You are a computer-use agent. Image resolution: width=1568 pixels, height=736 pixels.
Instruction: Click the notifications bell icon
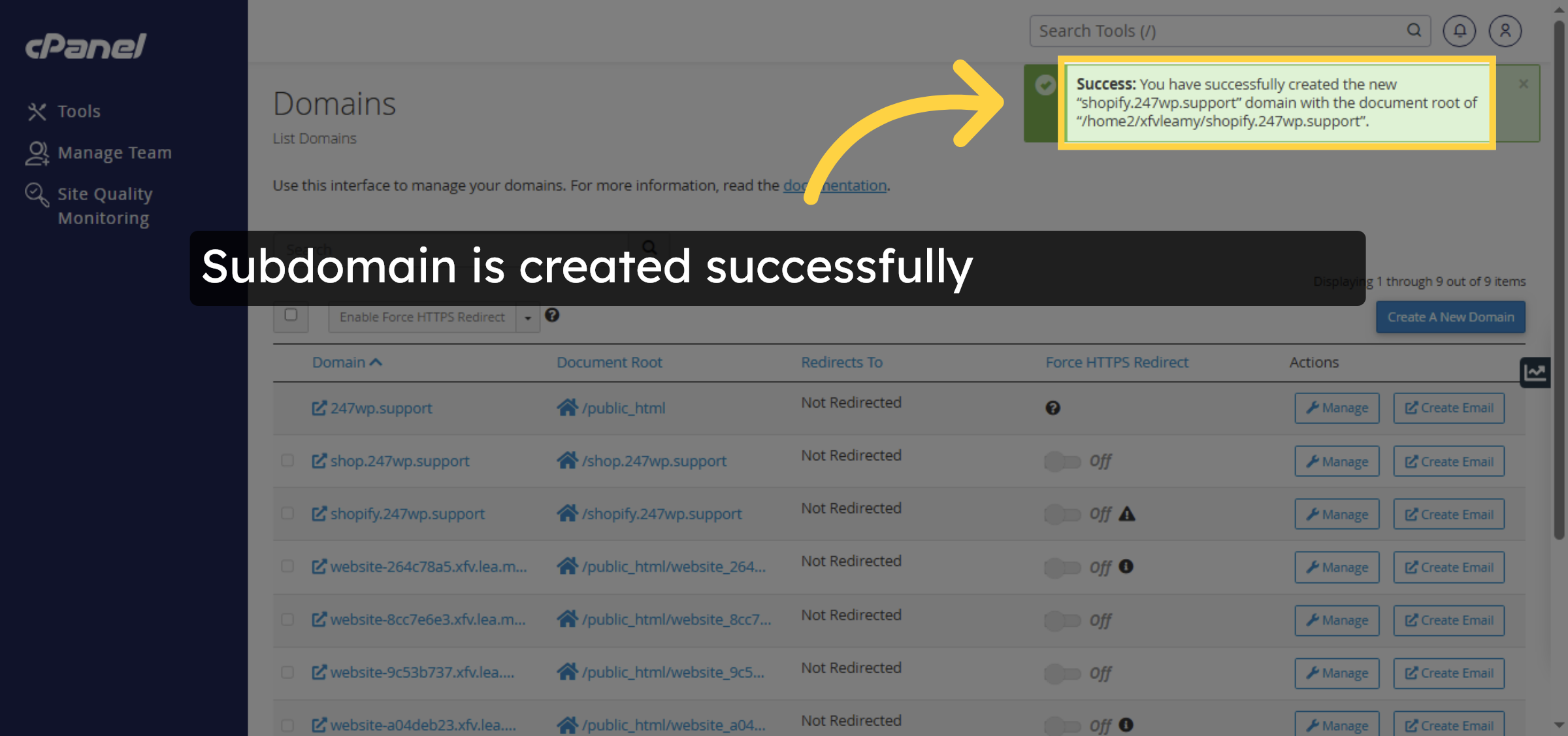[1459, 31]
